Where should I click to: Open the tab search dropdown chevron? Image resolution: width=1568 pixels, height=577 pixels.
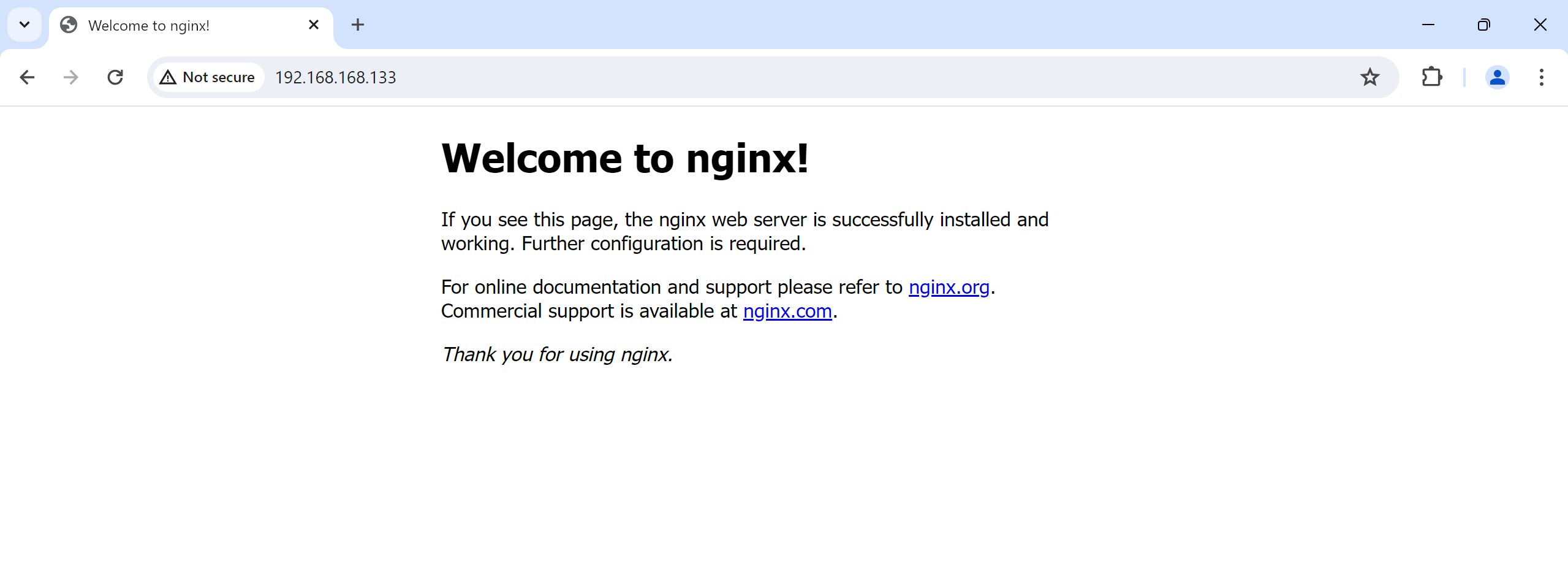pos(25,25)
